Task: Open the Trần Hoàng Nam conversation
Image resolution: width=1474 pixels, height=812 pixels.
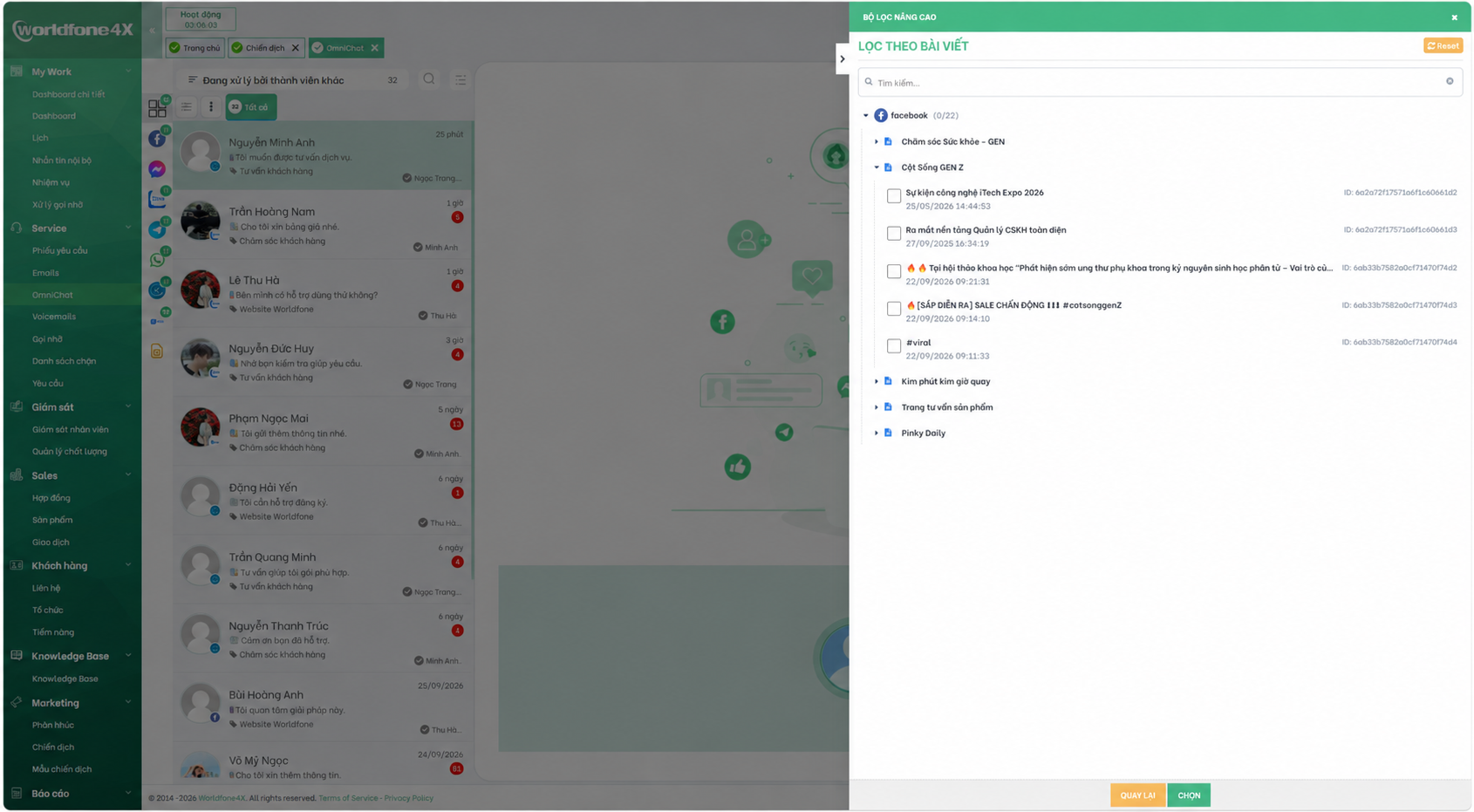Action: point(323,225)
